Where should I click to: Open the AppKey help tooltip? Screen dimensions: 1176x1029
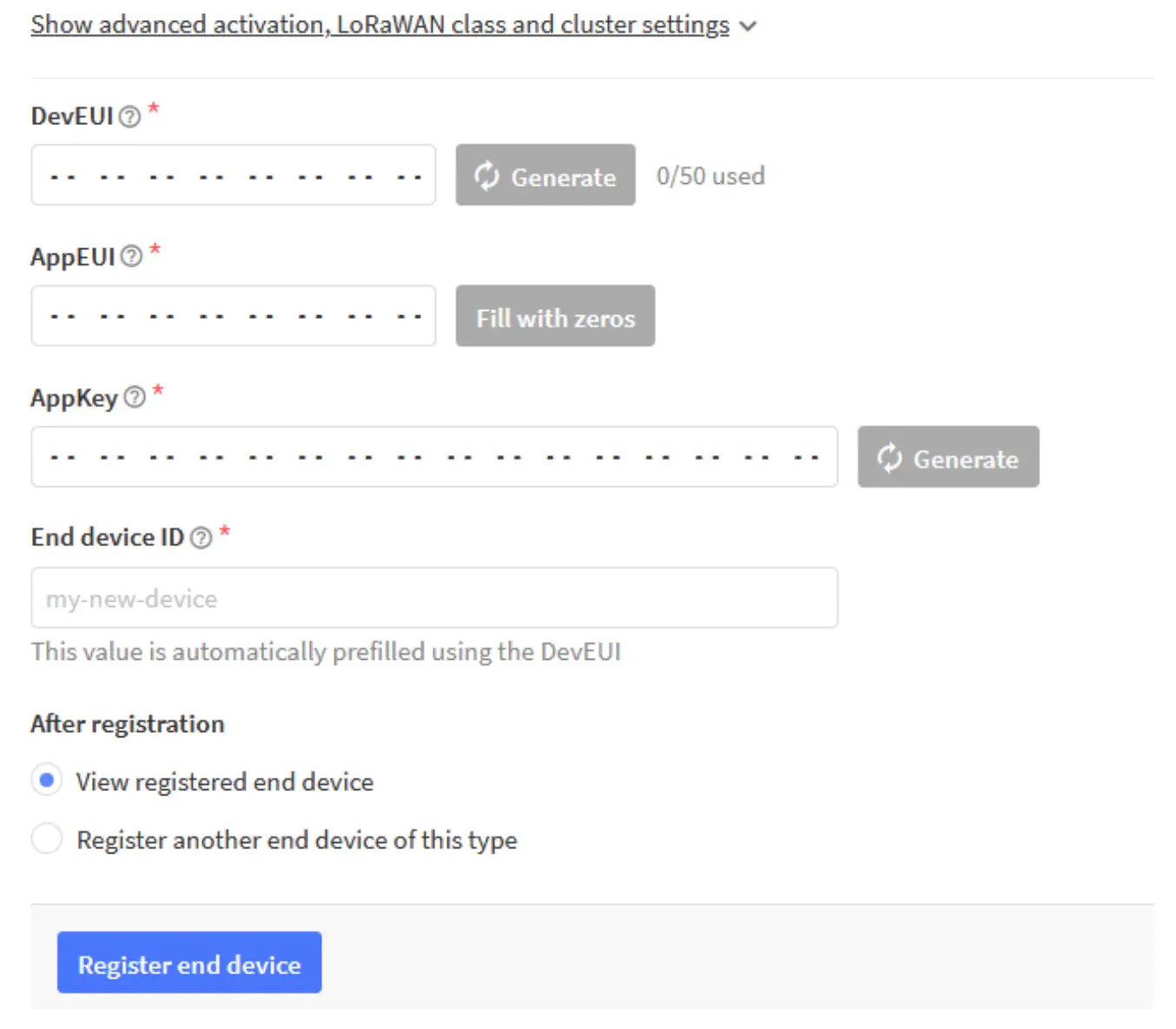point(134,397)
